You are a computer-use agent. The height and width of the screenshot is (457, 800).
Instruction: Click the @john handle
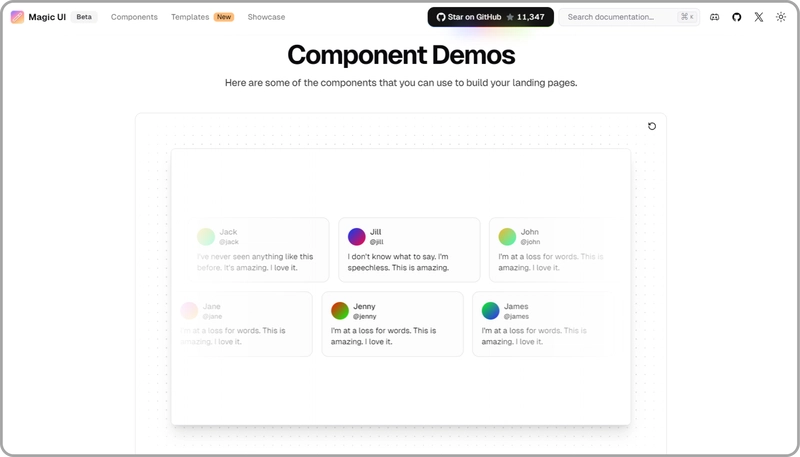[x=530, y=242]
